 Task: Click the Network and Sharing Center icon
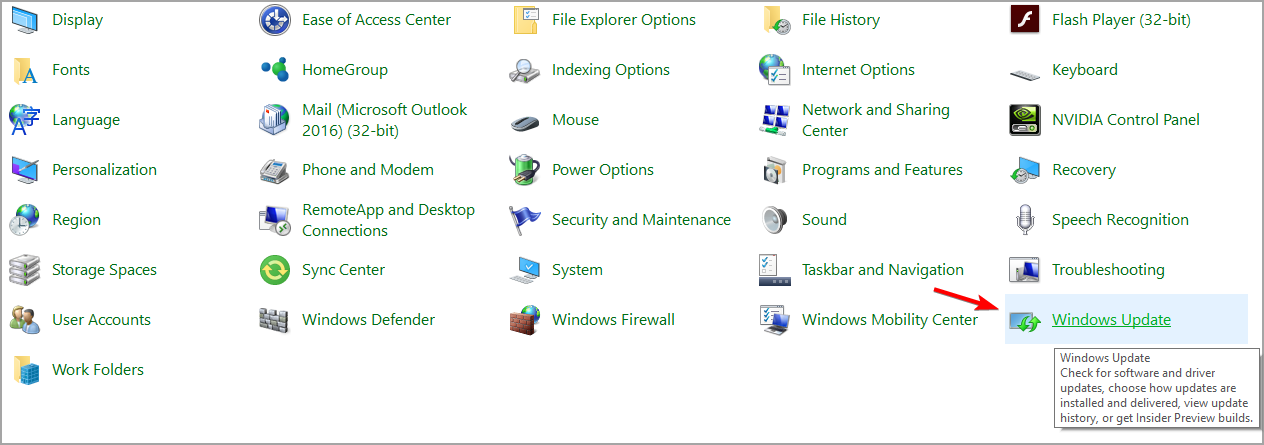pyautogui.click(x=775, y=120)
